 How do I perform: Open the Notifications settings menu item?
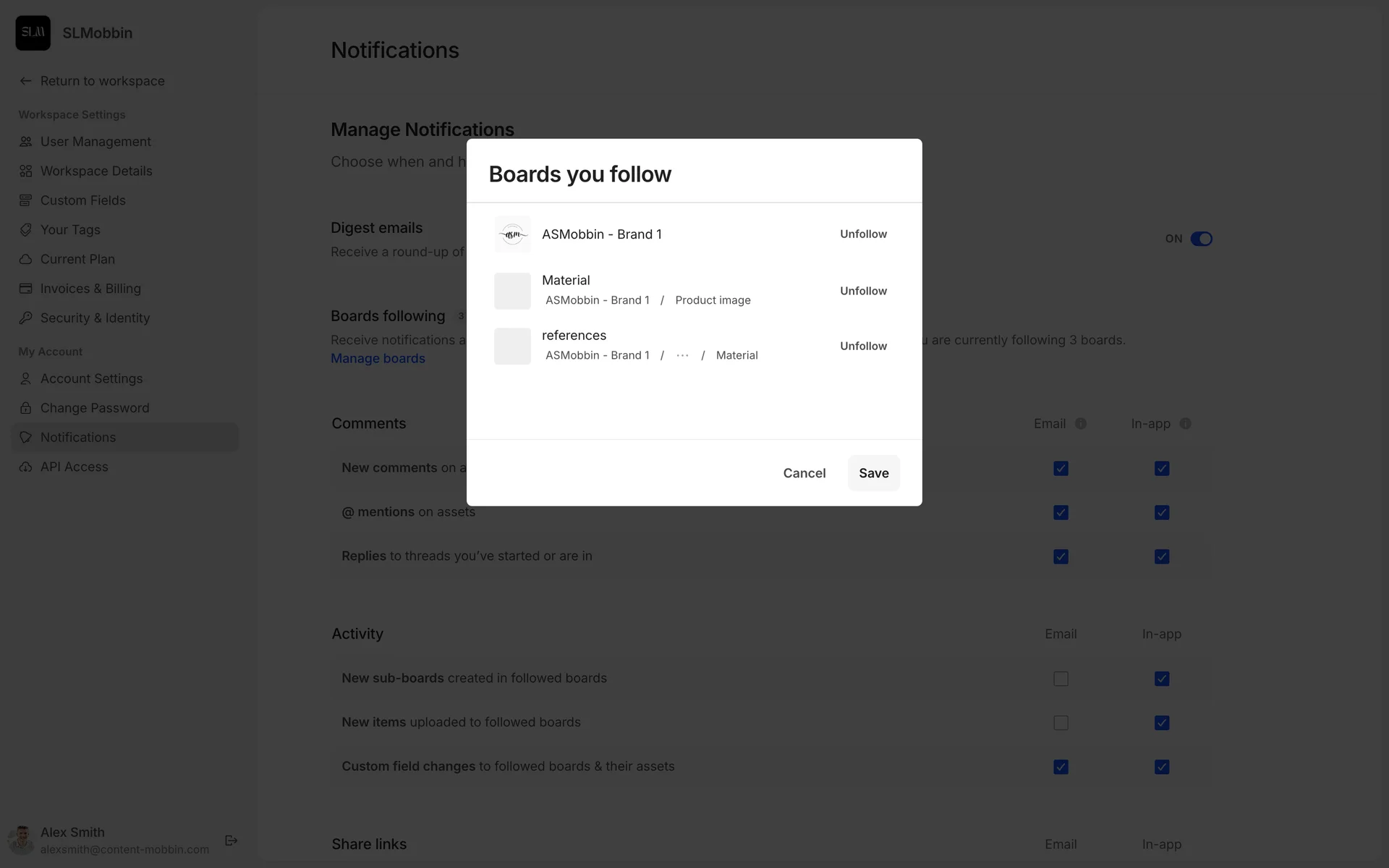[x=78, y=438]
